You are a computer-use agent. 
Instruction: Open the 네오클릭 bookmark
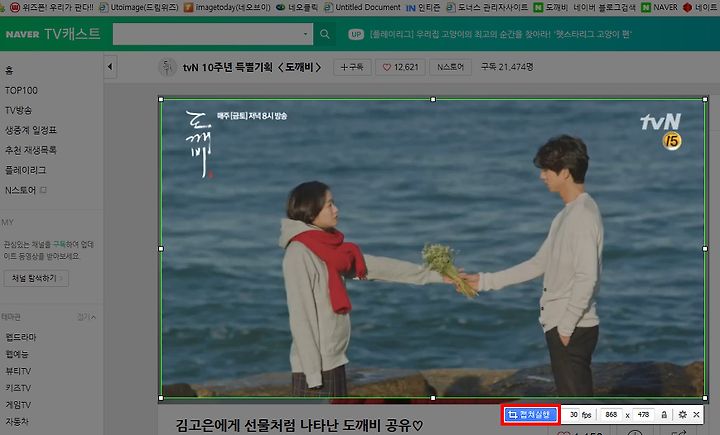tap(297, 7)
